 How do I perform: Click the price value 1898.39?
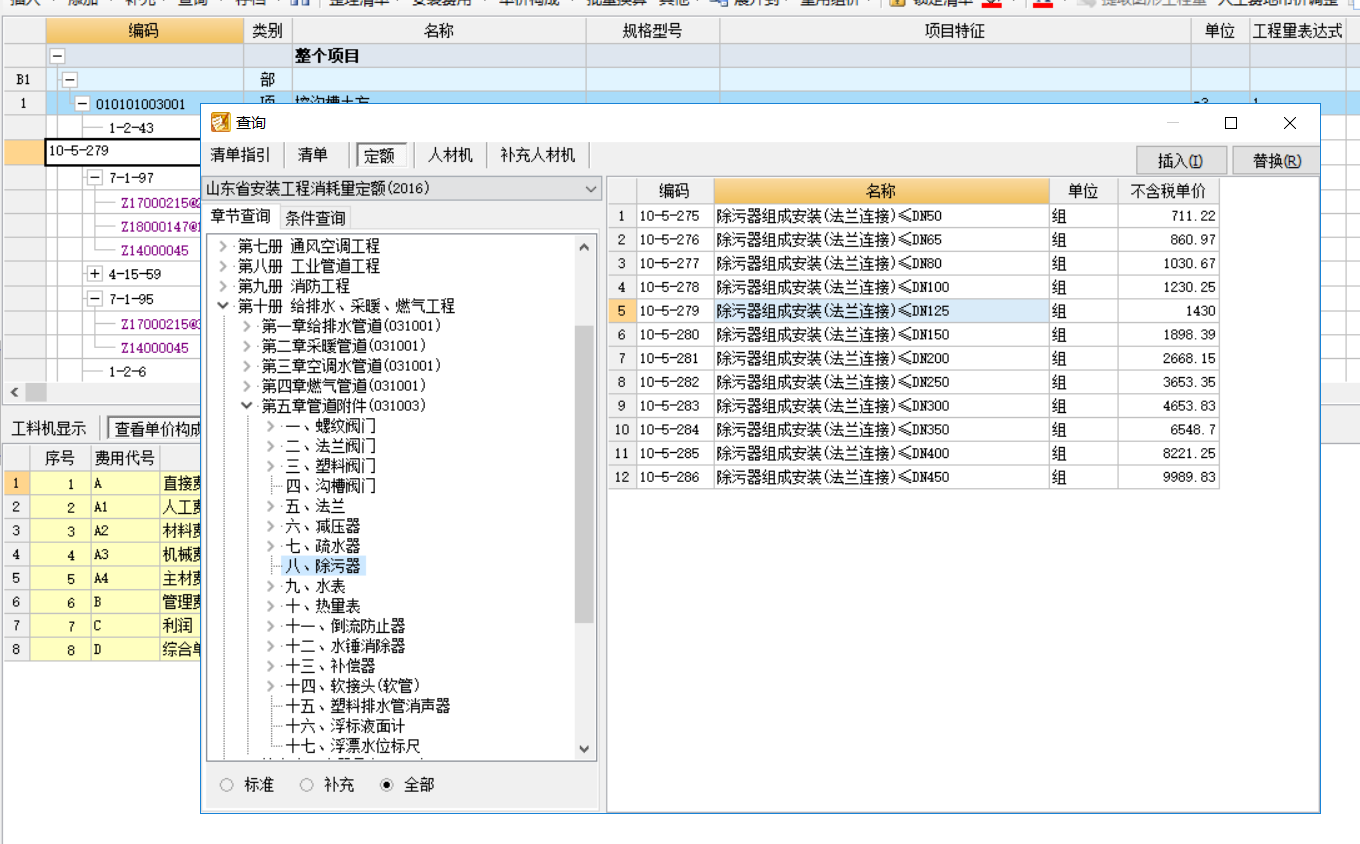[1188, 335]
